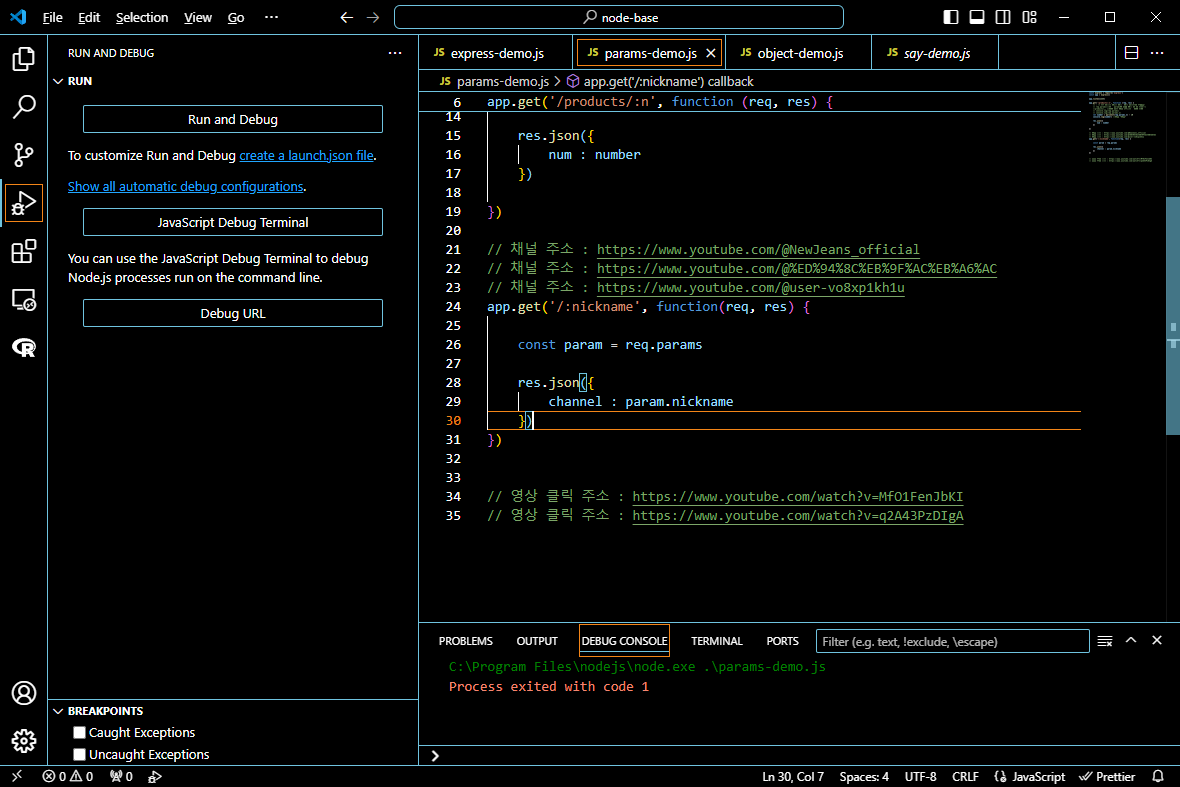
Task: Collapse the BREAKPOINTS section
Action: click(x=58, y=711)
